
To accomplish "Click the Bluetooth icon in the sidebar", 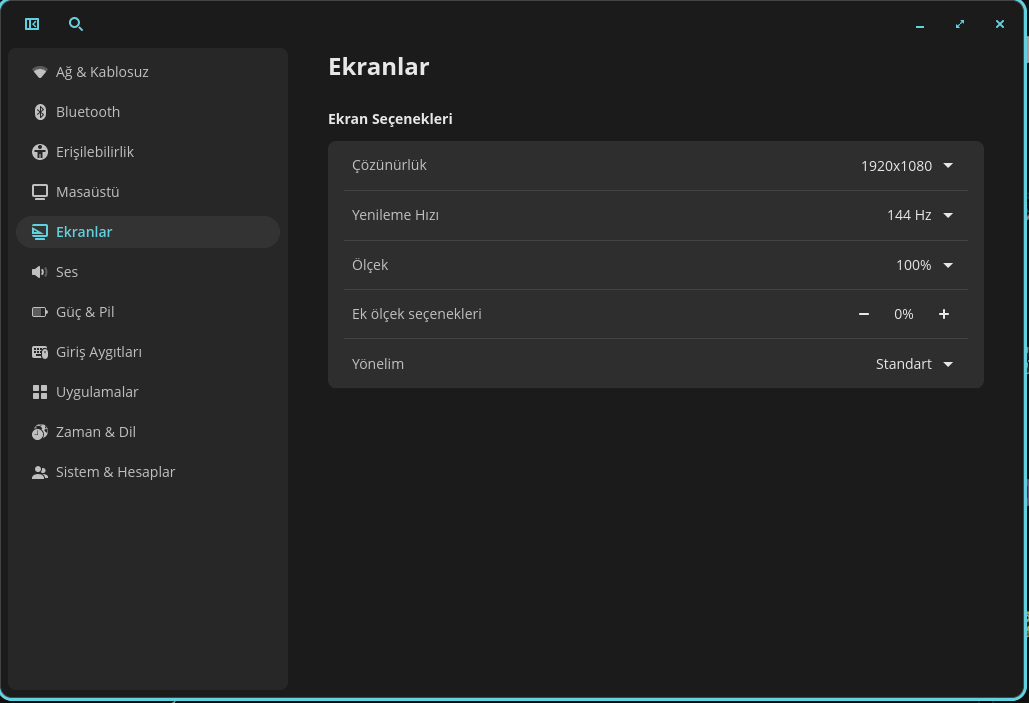I will click(39, 112).
